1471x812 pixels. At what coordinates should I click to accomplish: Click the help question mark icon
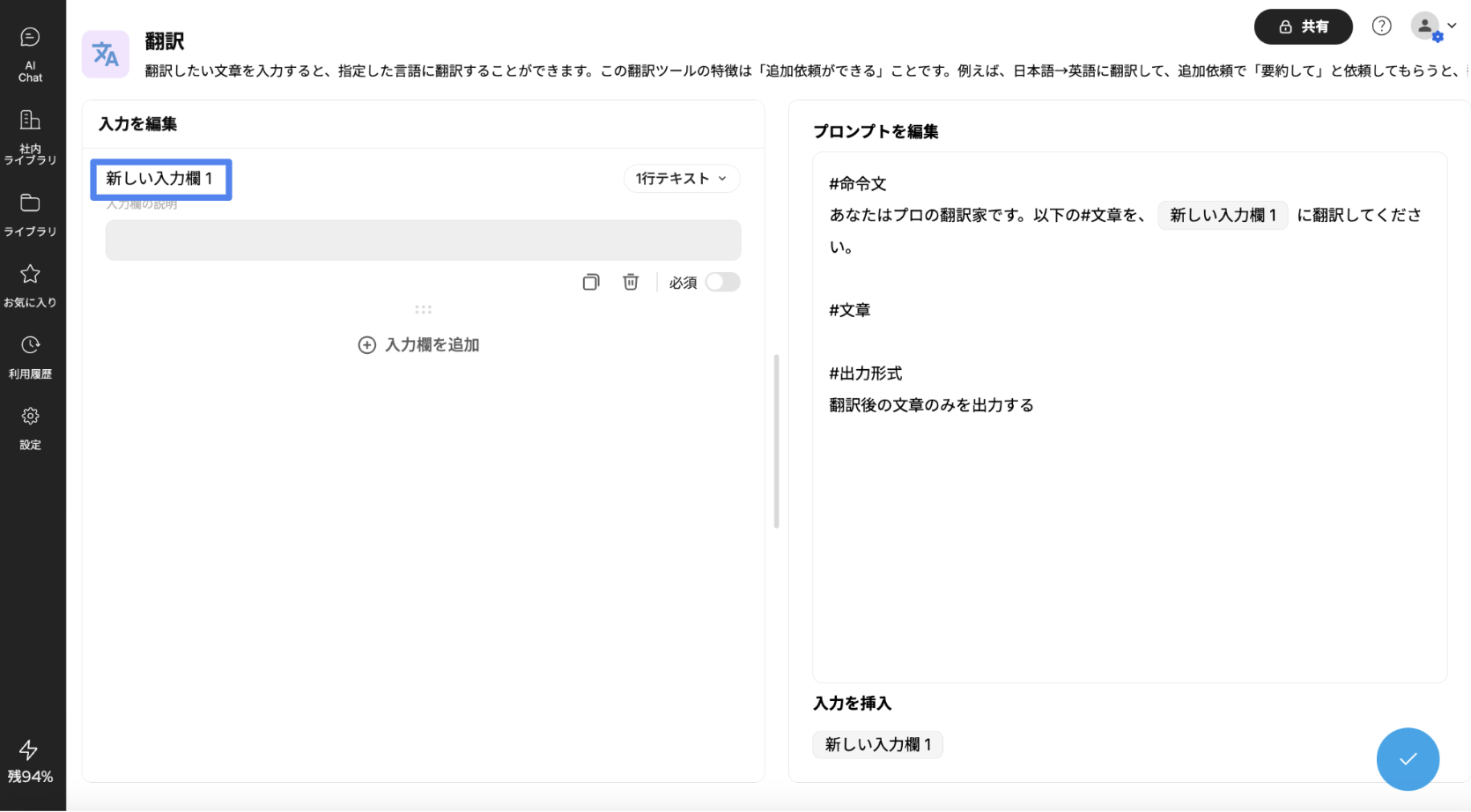(x=1381, y=26)
